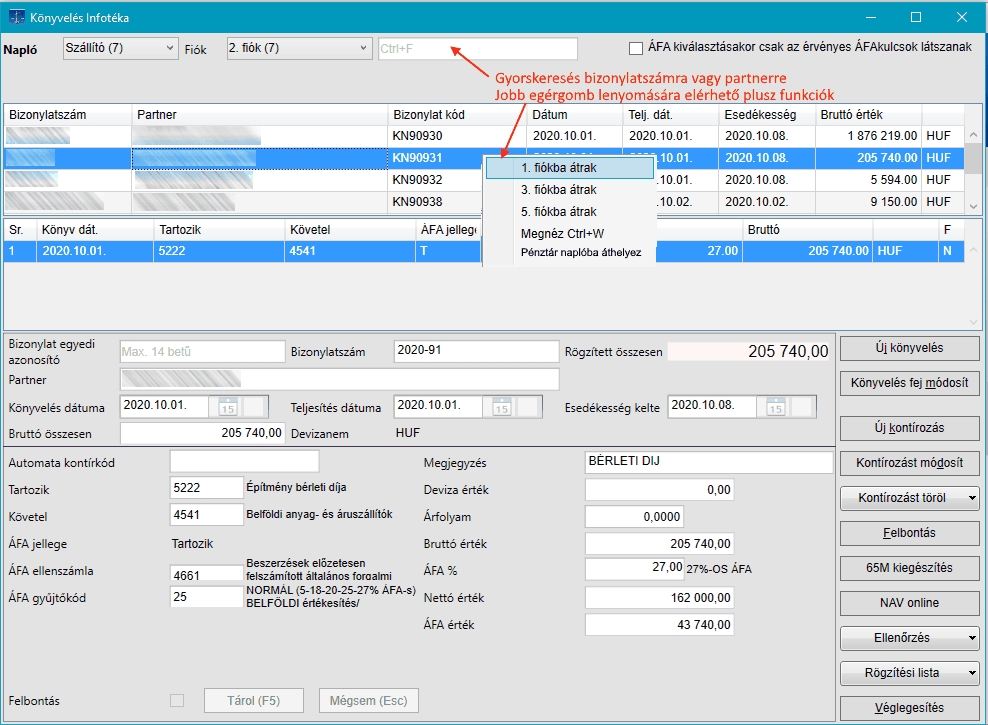
Task: Click the Partner column header
Action: (x=260, y=115)
